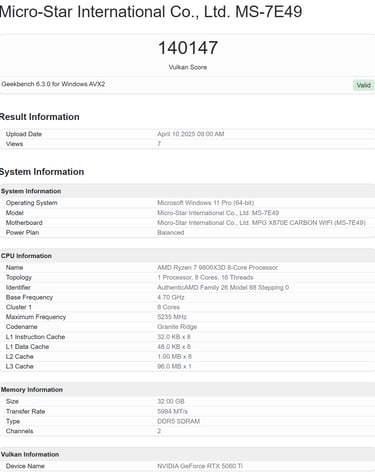Screen dimensions: 375x475
Task: Click the Codename label
Action: (x=22, y=327)
